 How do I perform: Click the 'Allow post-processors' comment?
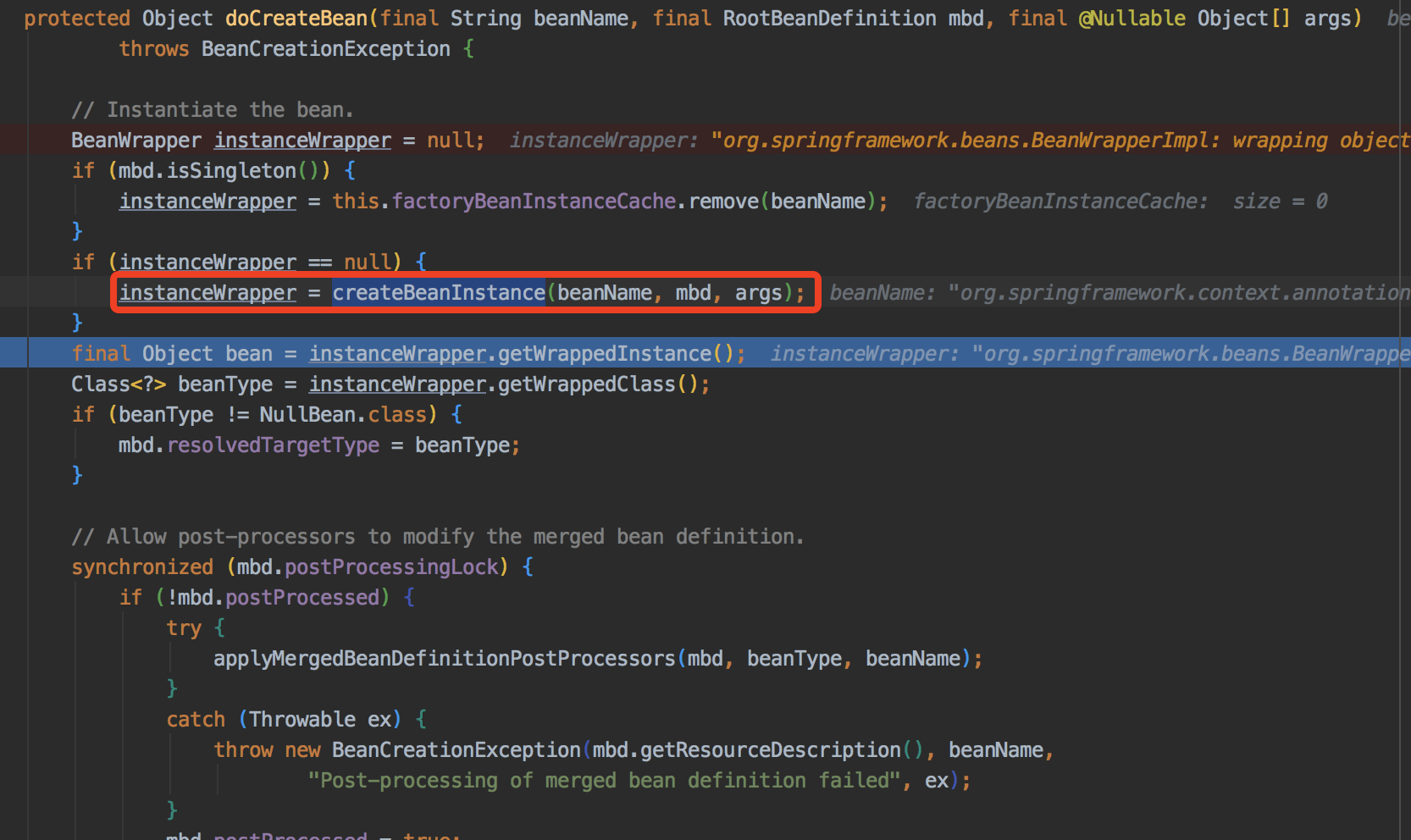click(438, 537)
